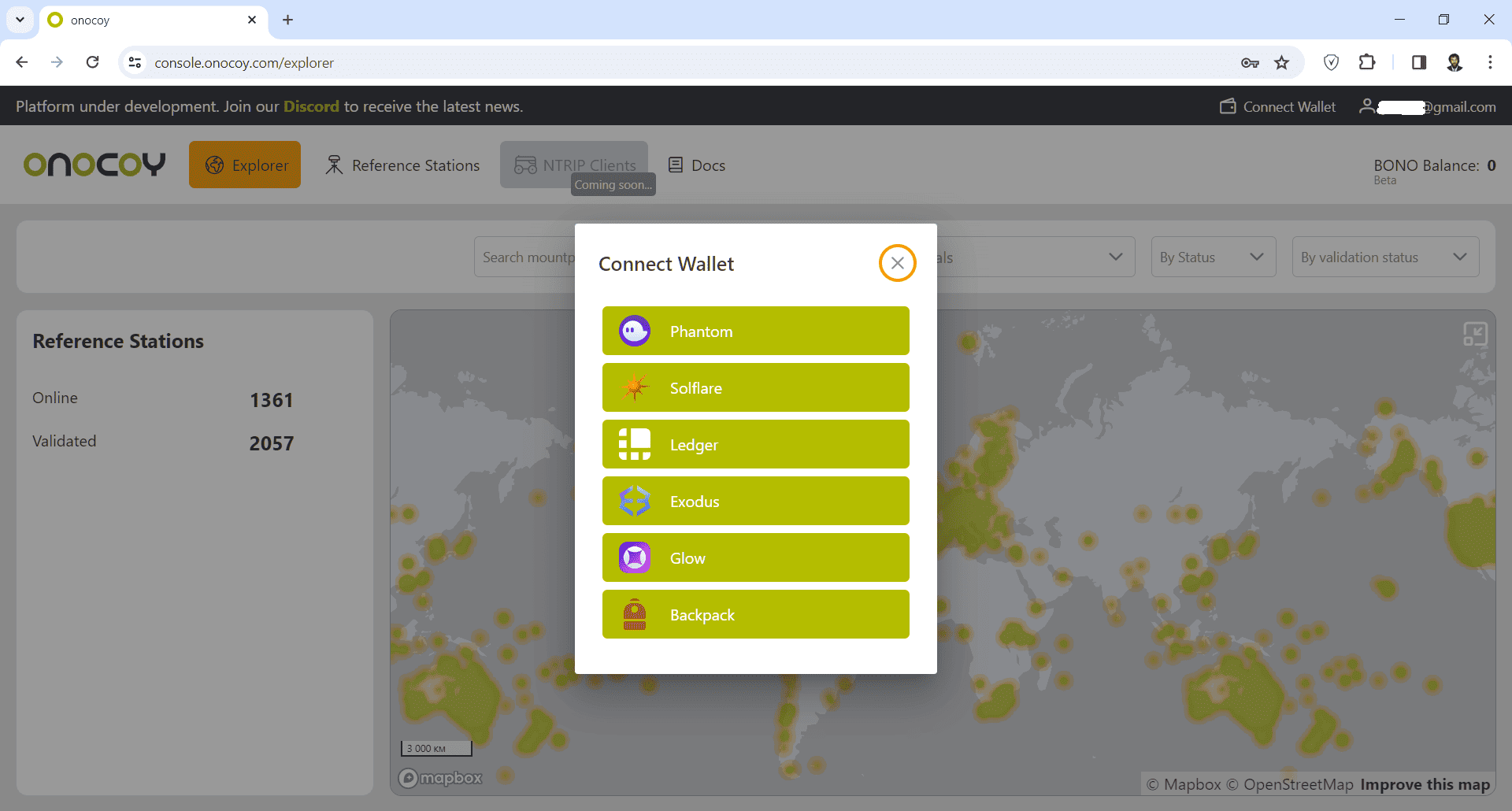Follow the Discord link in banner

coord(311,106)
